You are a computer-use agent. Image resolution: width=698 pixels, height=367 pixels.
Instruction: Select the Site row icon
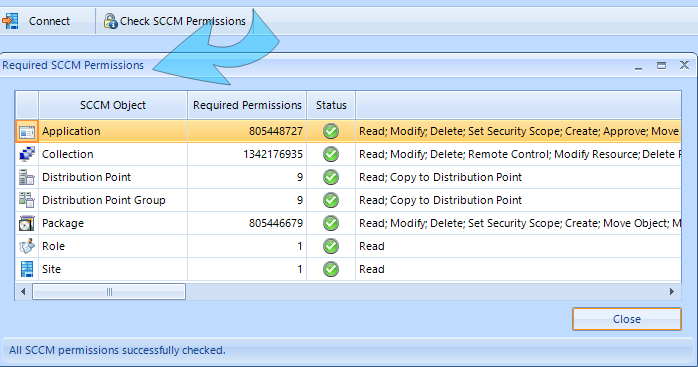point(27,269)
